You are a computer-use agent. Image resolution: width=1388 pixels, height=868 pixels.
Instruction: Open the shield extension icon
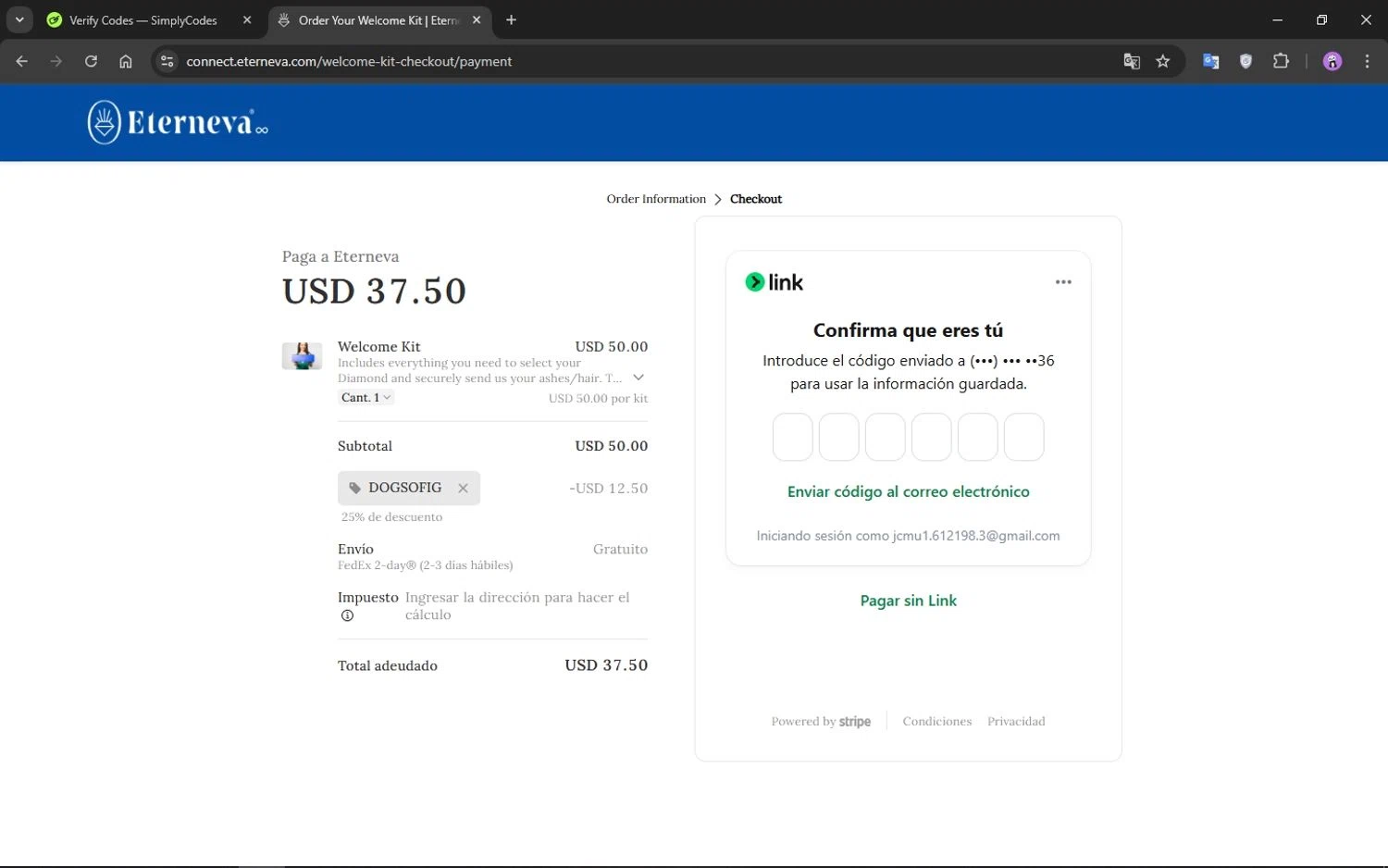click(1245, 61)
